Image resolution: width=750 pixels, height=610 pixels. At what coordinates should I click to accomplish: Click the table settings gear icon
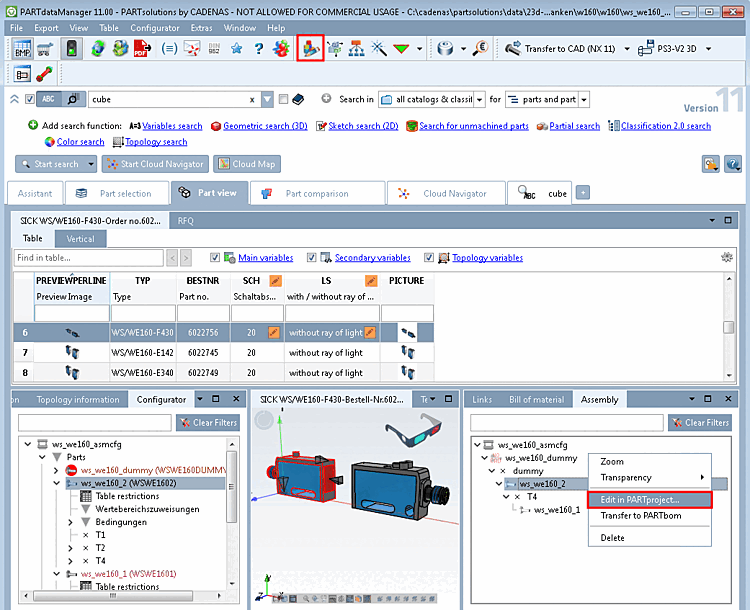[727, 257]
